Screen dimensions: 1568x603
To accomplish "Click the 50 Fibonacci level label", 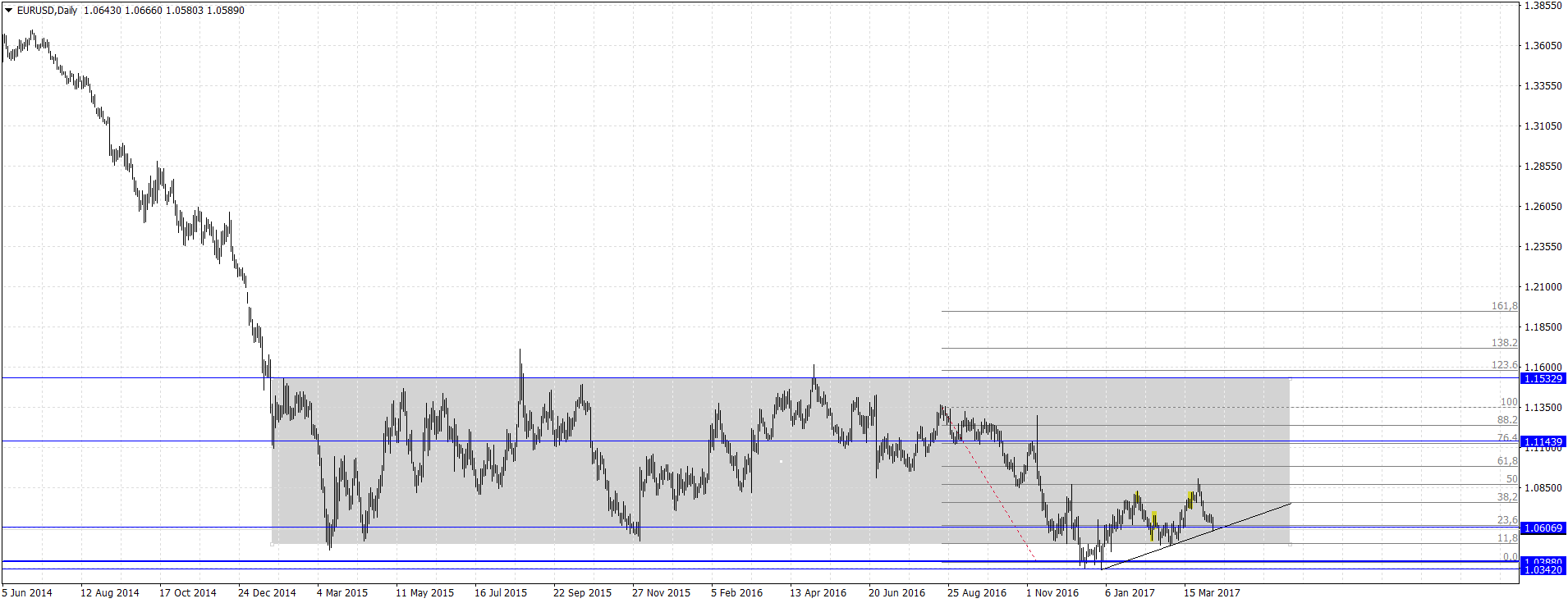I will coord(1511,479).
